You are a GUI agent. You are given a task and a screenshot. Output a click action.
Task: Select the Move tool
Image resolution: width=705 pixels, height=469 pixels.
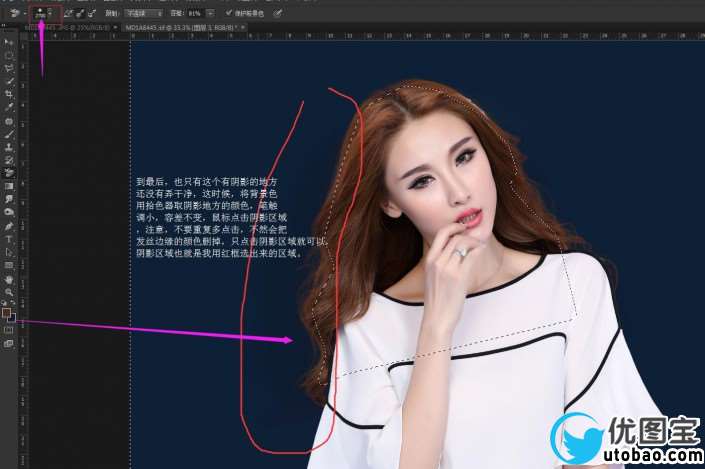click(x=9, y=42)
